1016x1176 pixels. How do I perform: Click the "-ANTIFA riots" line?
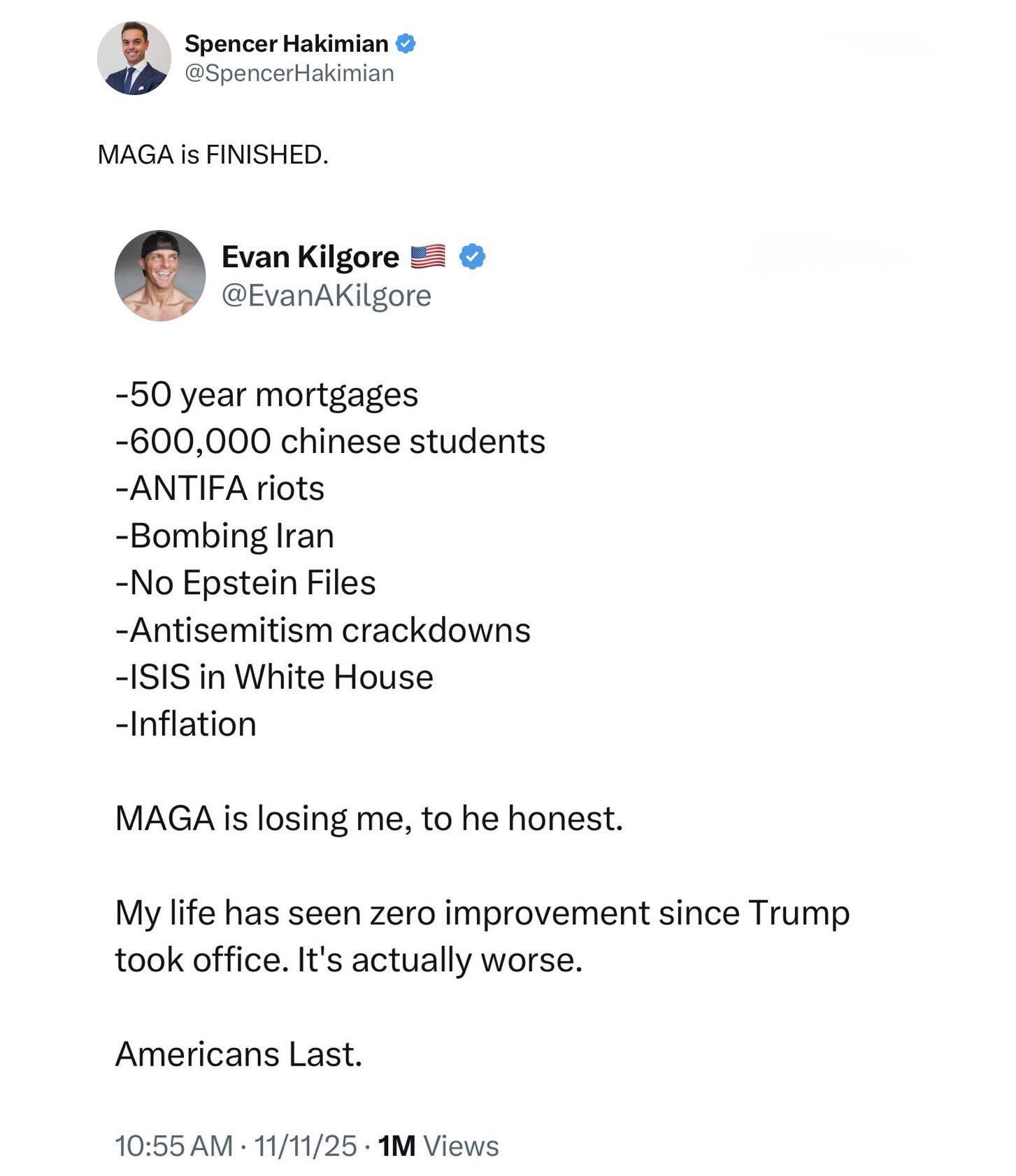220,488
